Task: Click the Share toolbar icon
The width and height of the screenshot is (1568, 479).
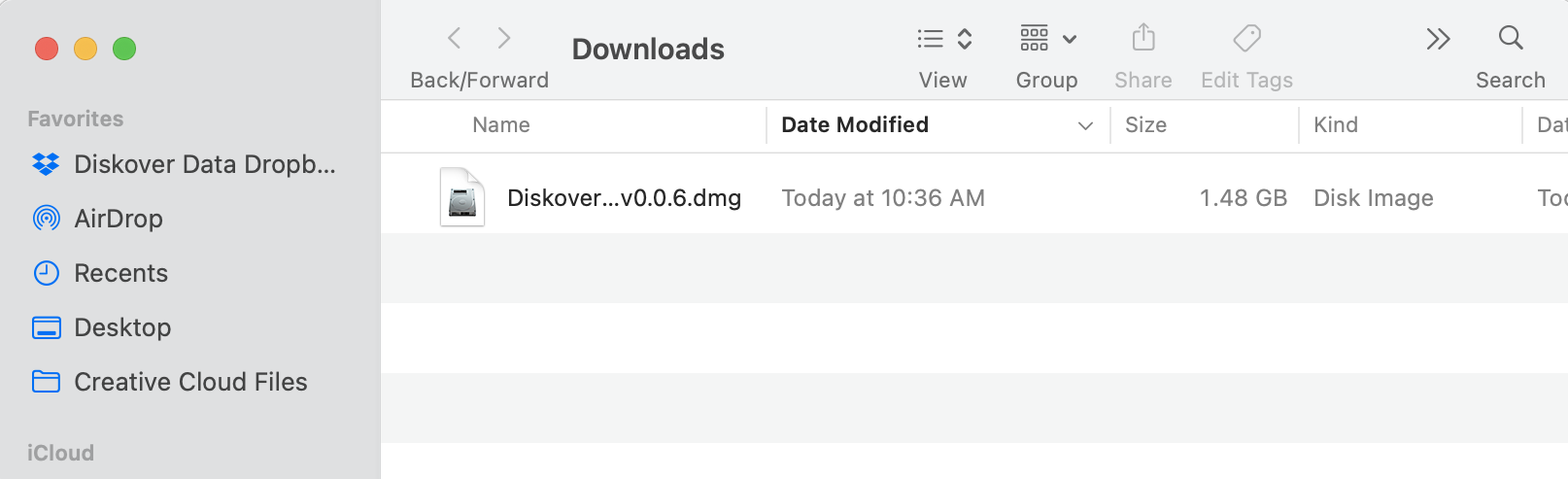Action: 1143,39
